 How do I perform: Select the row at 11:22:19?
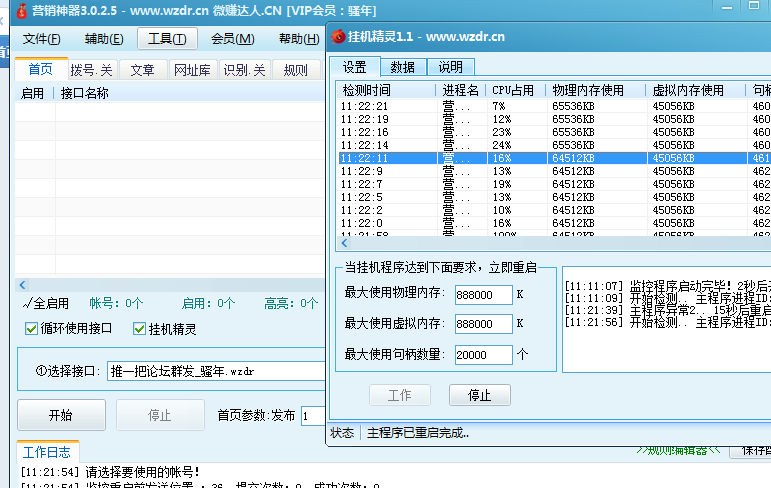coord(554,119)
